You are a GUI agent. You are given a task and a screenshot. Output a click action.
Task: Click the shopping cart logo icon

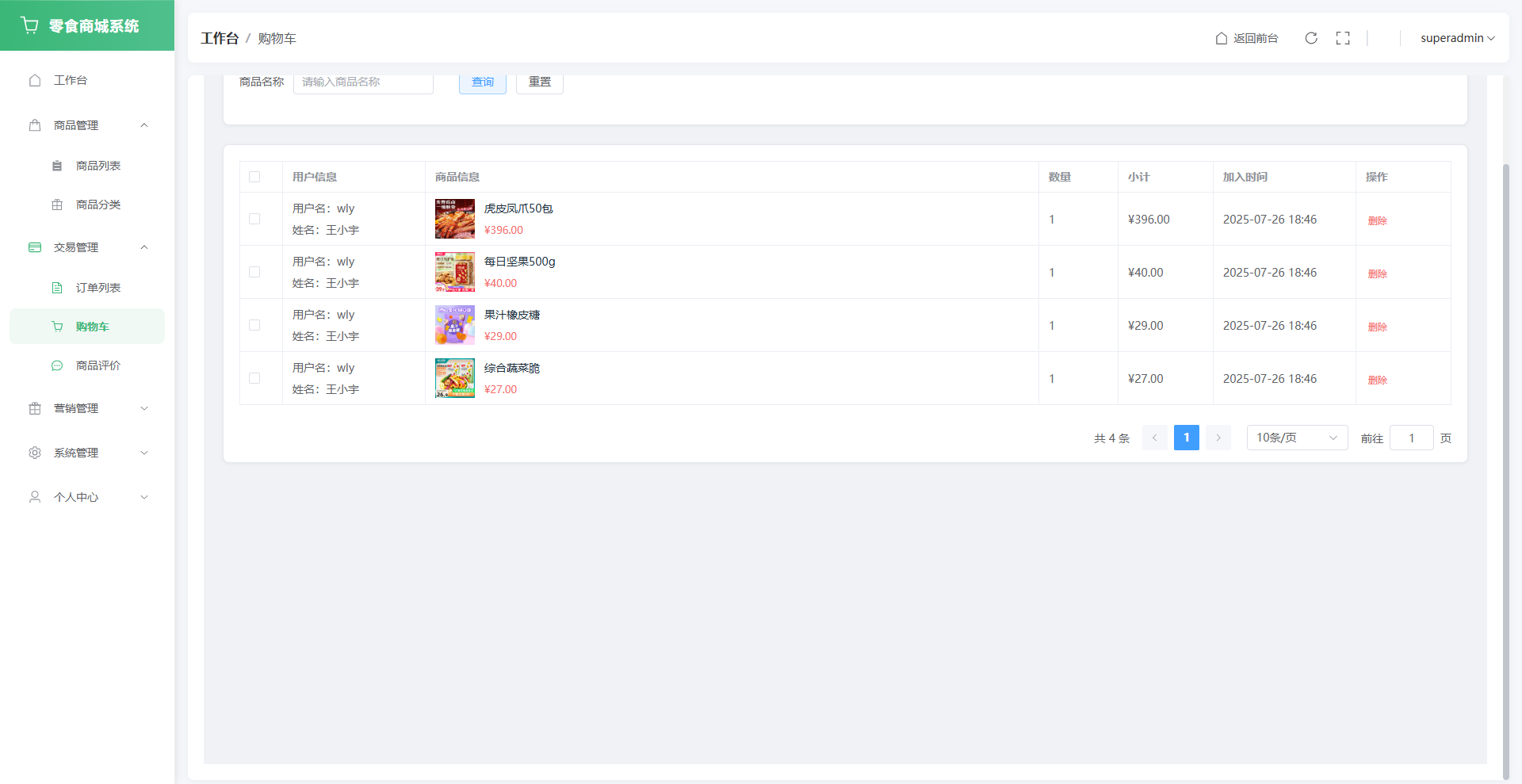click(30, 25)
